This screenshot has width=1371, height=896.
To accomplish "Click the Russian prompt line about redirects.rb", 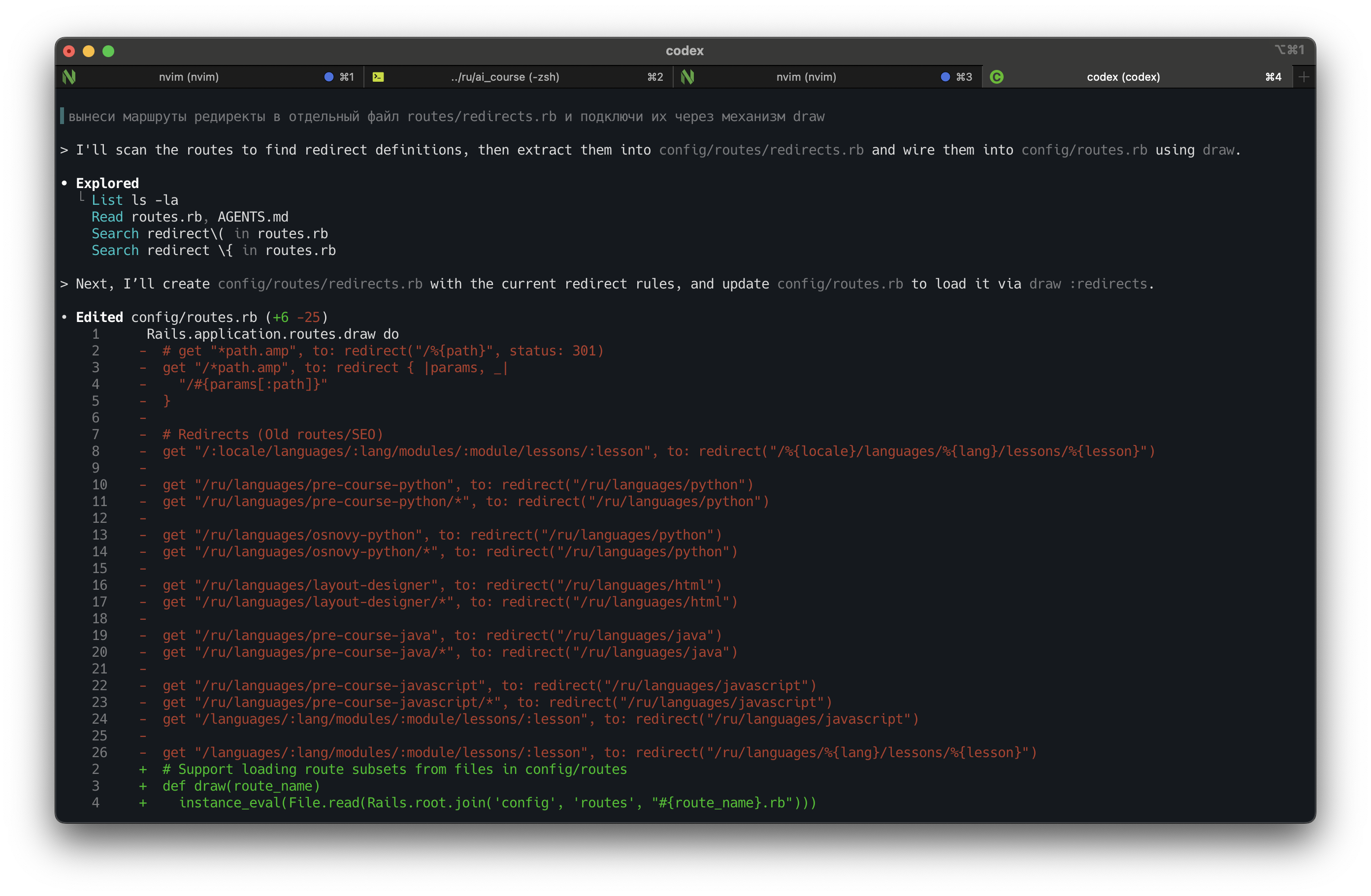I will 446,116.
